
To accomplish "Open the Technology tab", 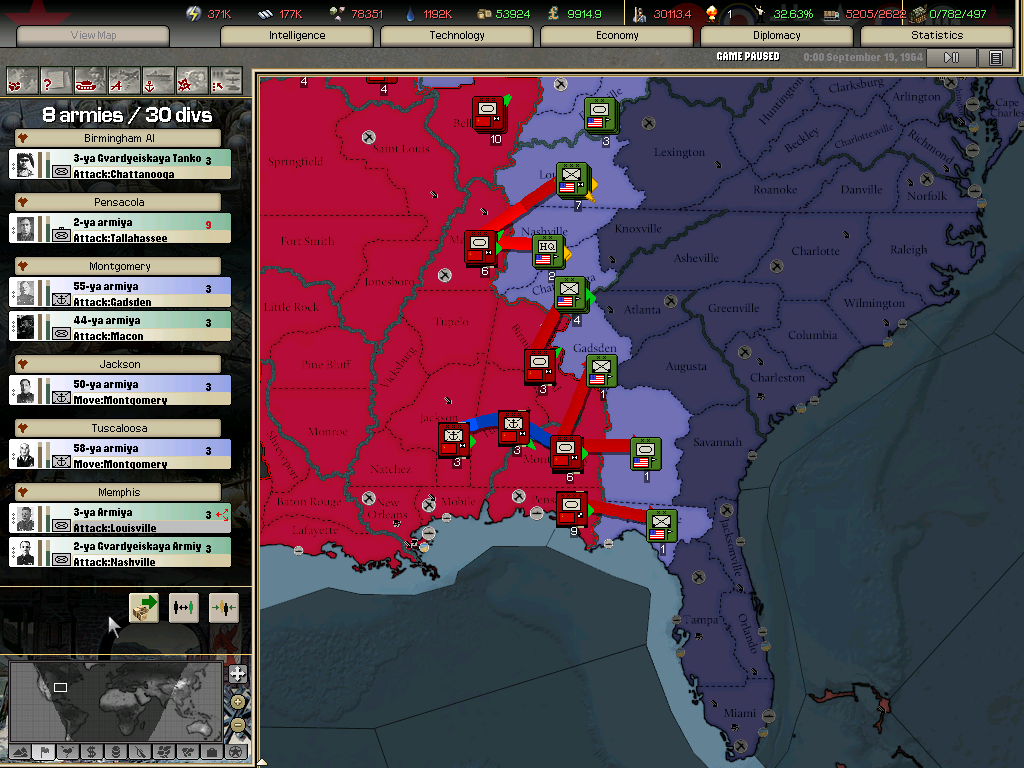I will pos(456,35).
